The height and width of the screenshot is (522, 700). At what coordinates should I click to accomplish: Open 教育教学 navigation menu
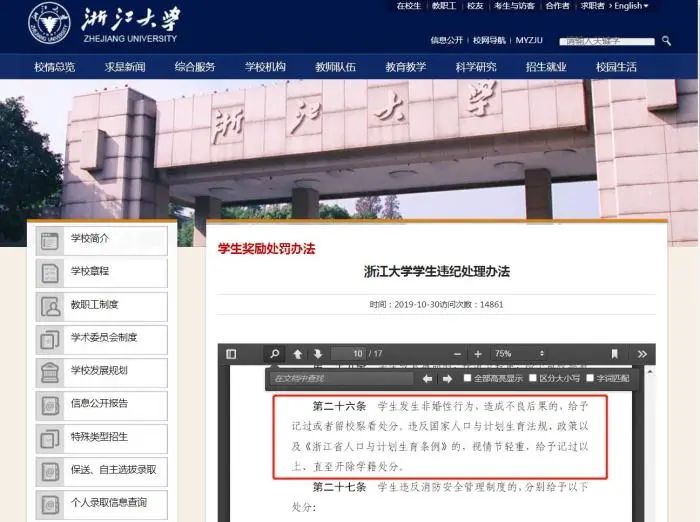click(406, 67)
